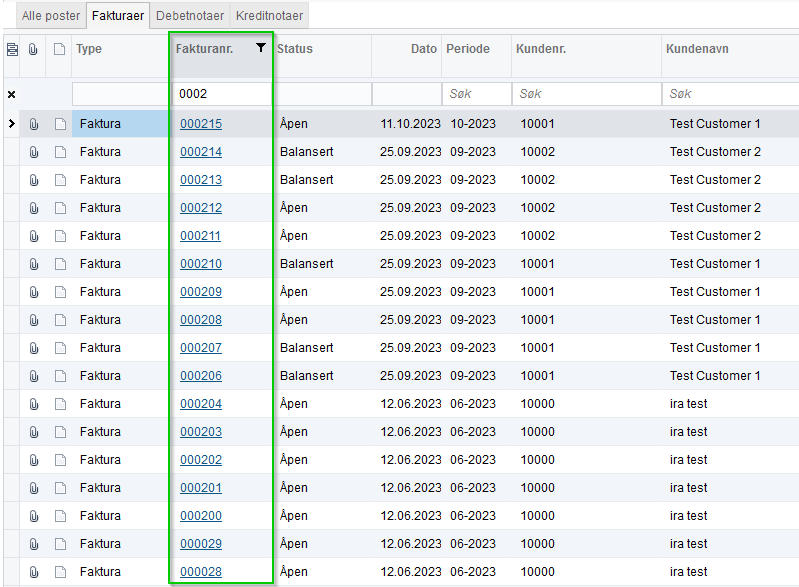Click the document icon for invoice 000211
This screenshot has height=587, width=799.
point(60,236)
